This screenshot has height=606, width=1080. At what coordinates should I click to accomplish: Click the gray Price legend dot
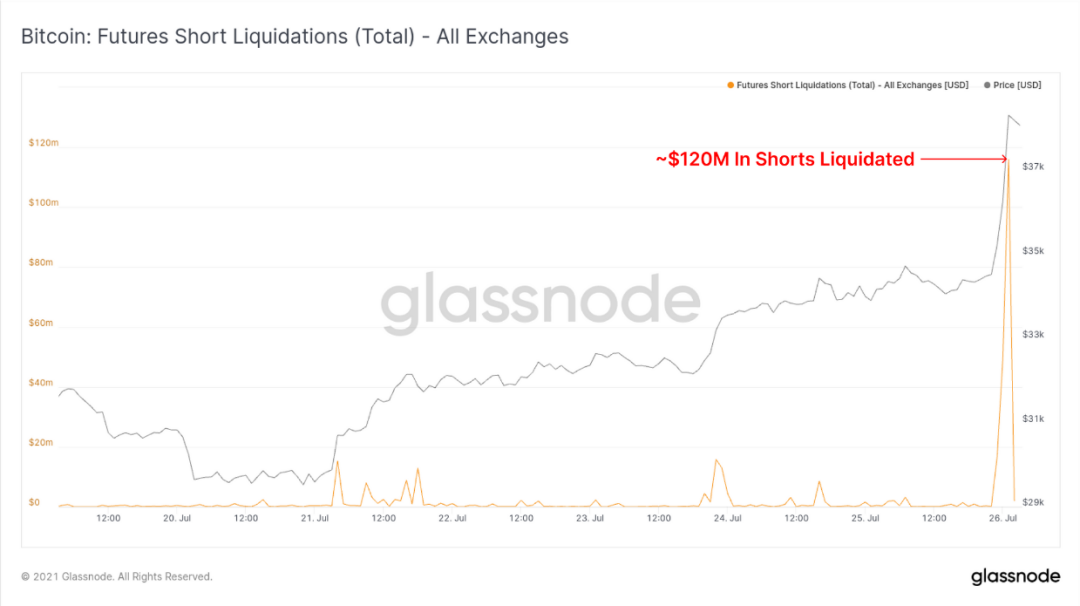click(987, 85)
